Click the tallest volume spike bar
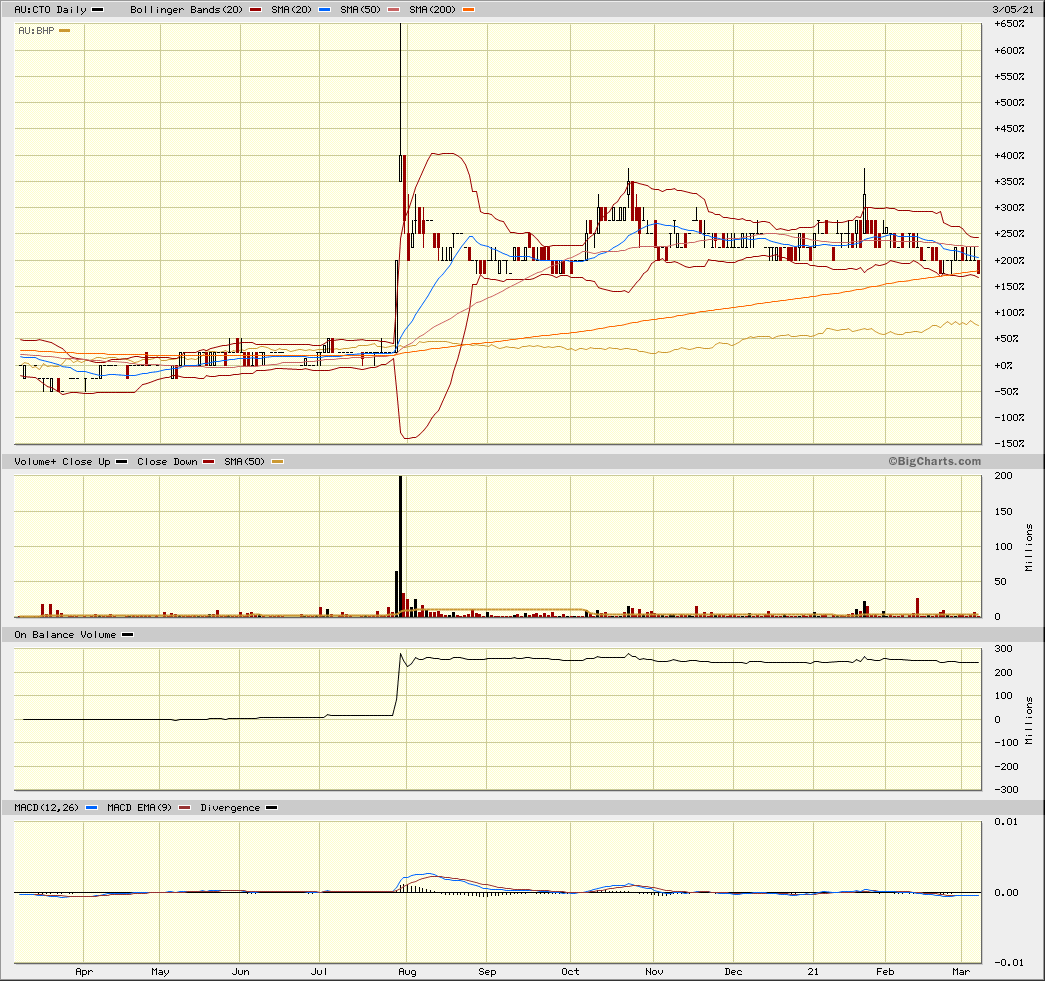 [x=401, y=546]
